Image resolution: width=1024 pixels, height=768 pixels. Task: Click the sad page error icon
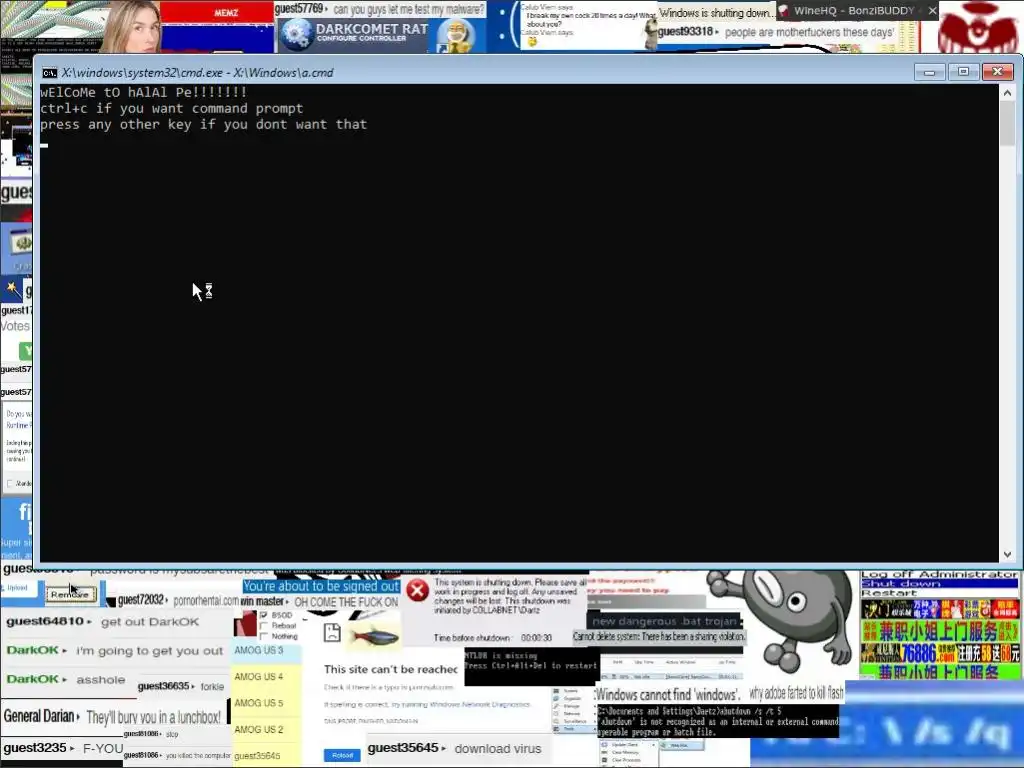[x=332, y=632]
